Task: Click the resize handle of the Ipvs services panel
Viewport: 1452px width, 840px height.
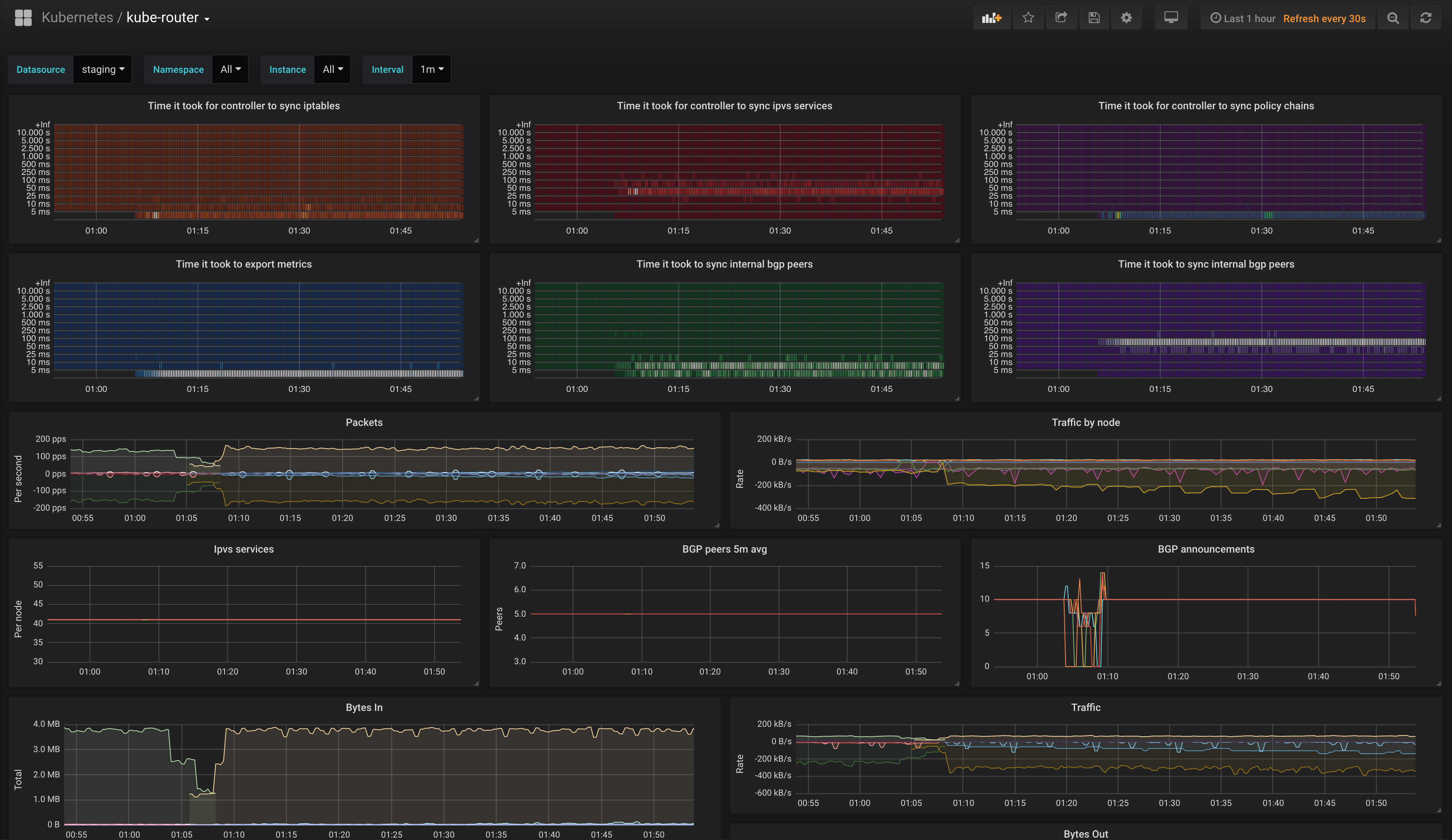Action: point(476,683)
